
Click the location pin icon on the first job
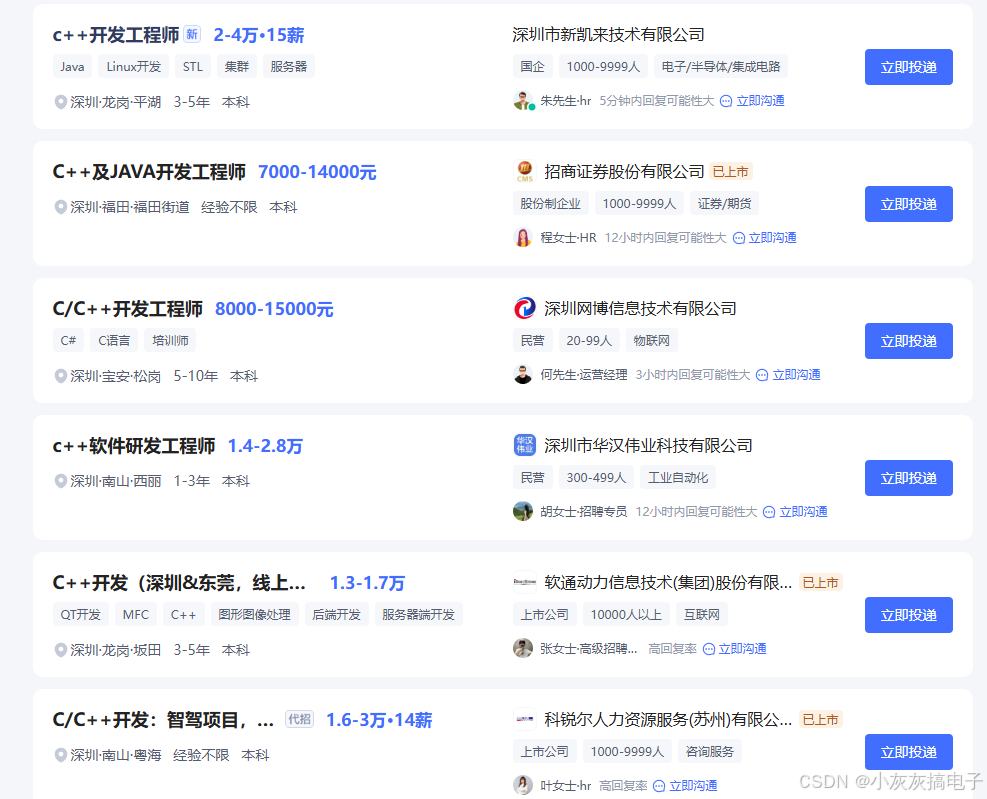point(60,101)
